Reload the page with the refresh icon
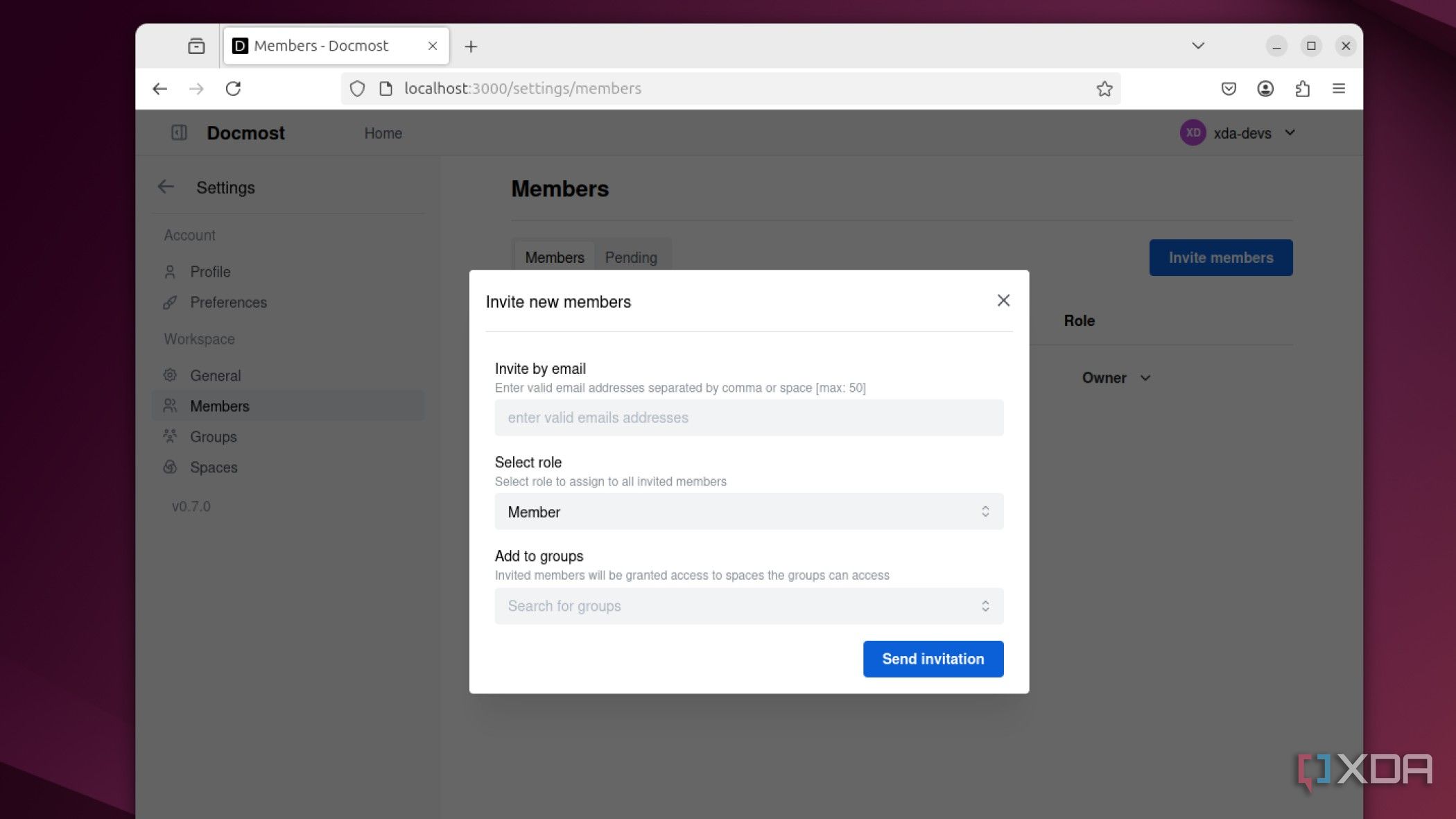 233,88
